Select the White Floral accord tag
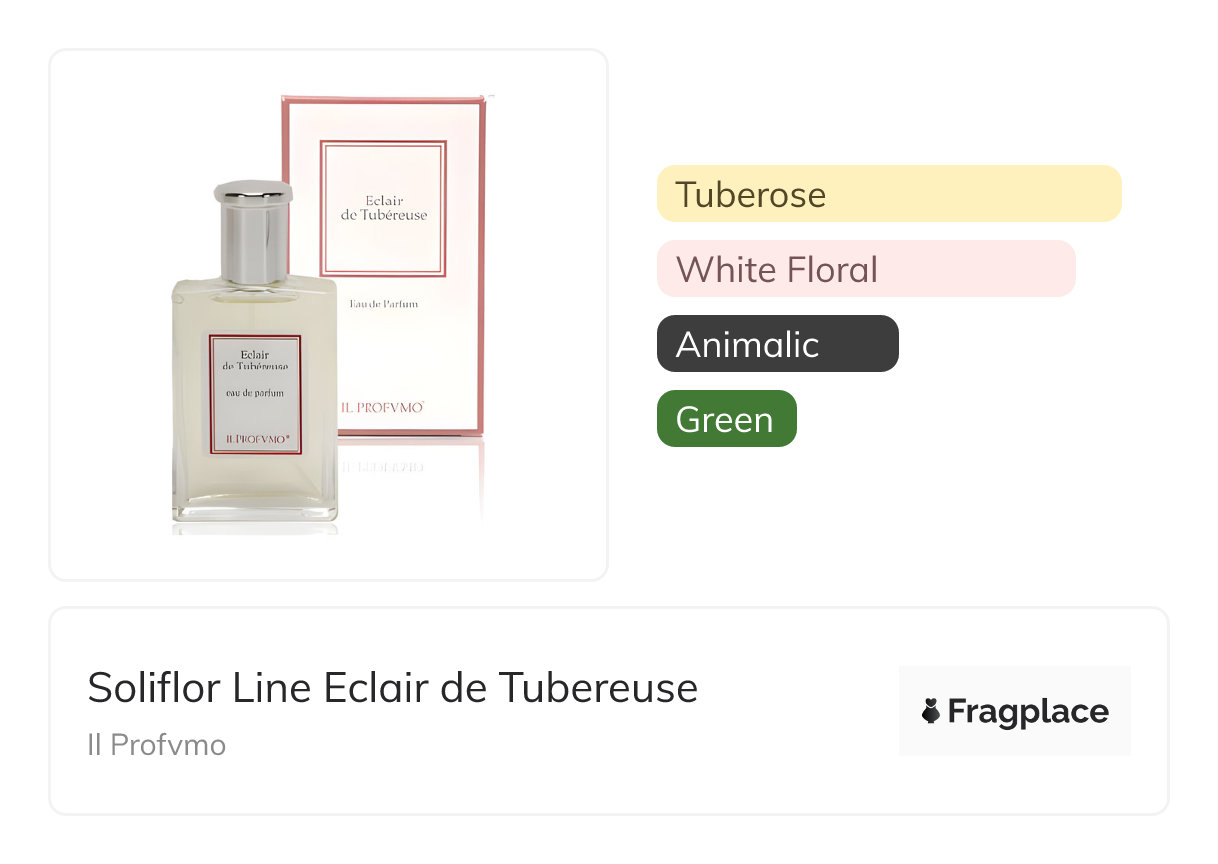This screenshot has height=864, width=1218. [x=866, y=269]
